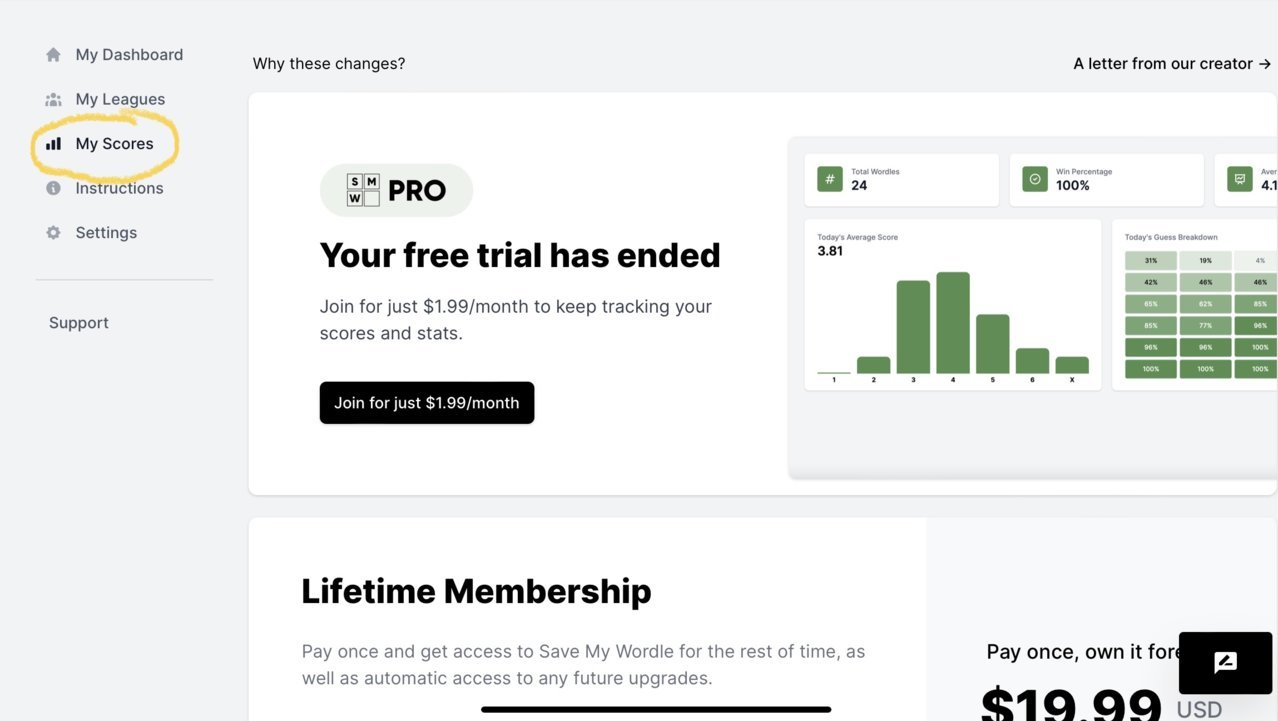The height and width of the screenshot is (721, 1278).
Task: Click Join for just $1.99/month button
Action: (427, 403)
